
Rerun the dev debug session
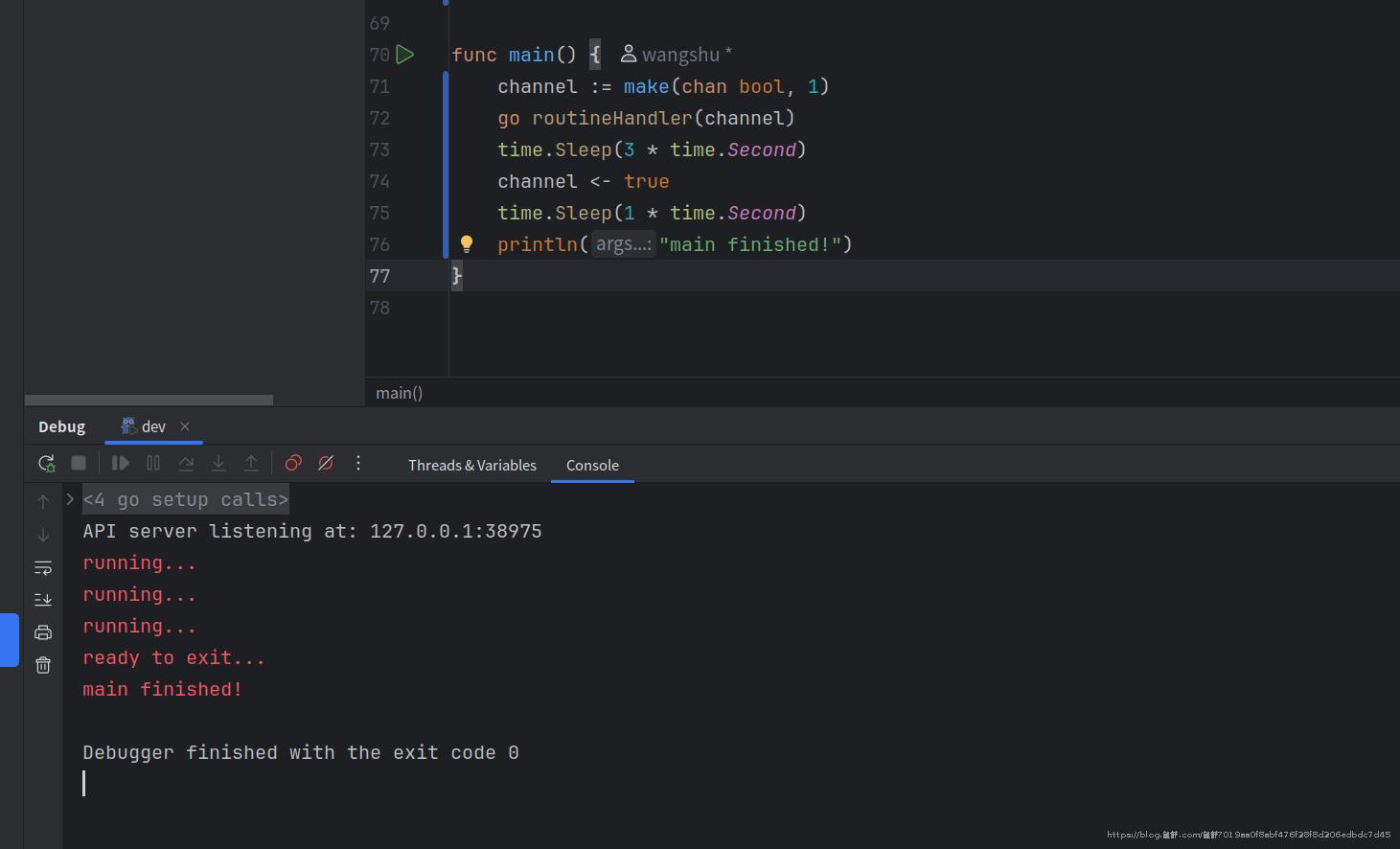click(46, 464)
